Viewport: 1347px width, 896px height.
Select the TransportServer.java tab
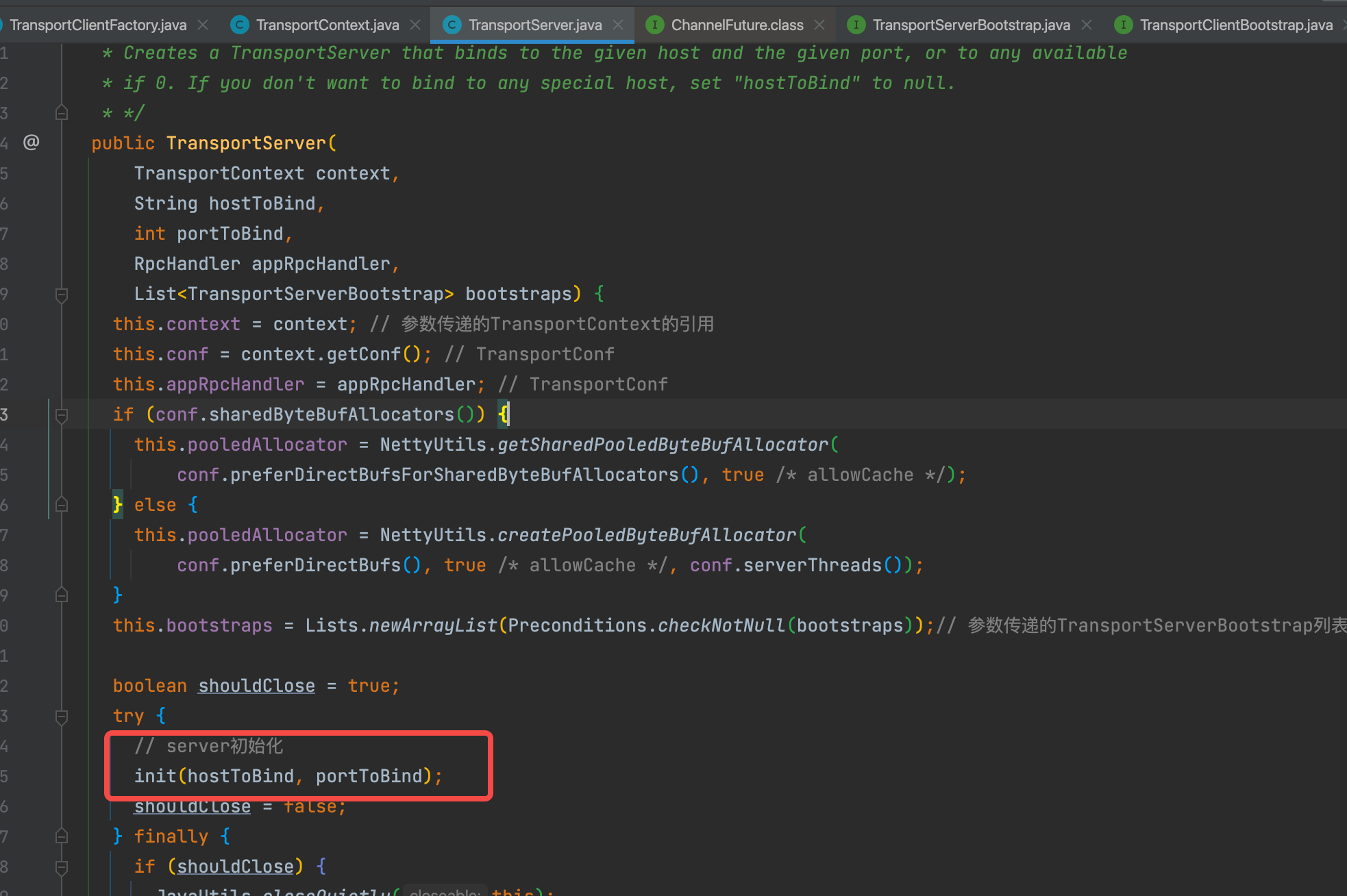pyautogui.click(x=535, y=25)
